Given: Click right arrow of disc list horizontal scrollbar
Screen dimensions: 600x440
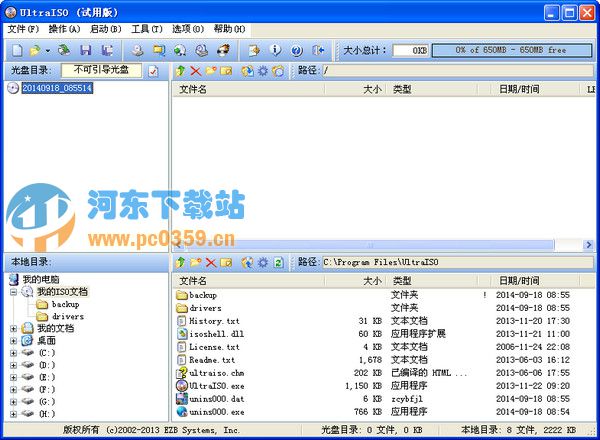Looking at the screenshot, I should (589, 244).
